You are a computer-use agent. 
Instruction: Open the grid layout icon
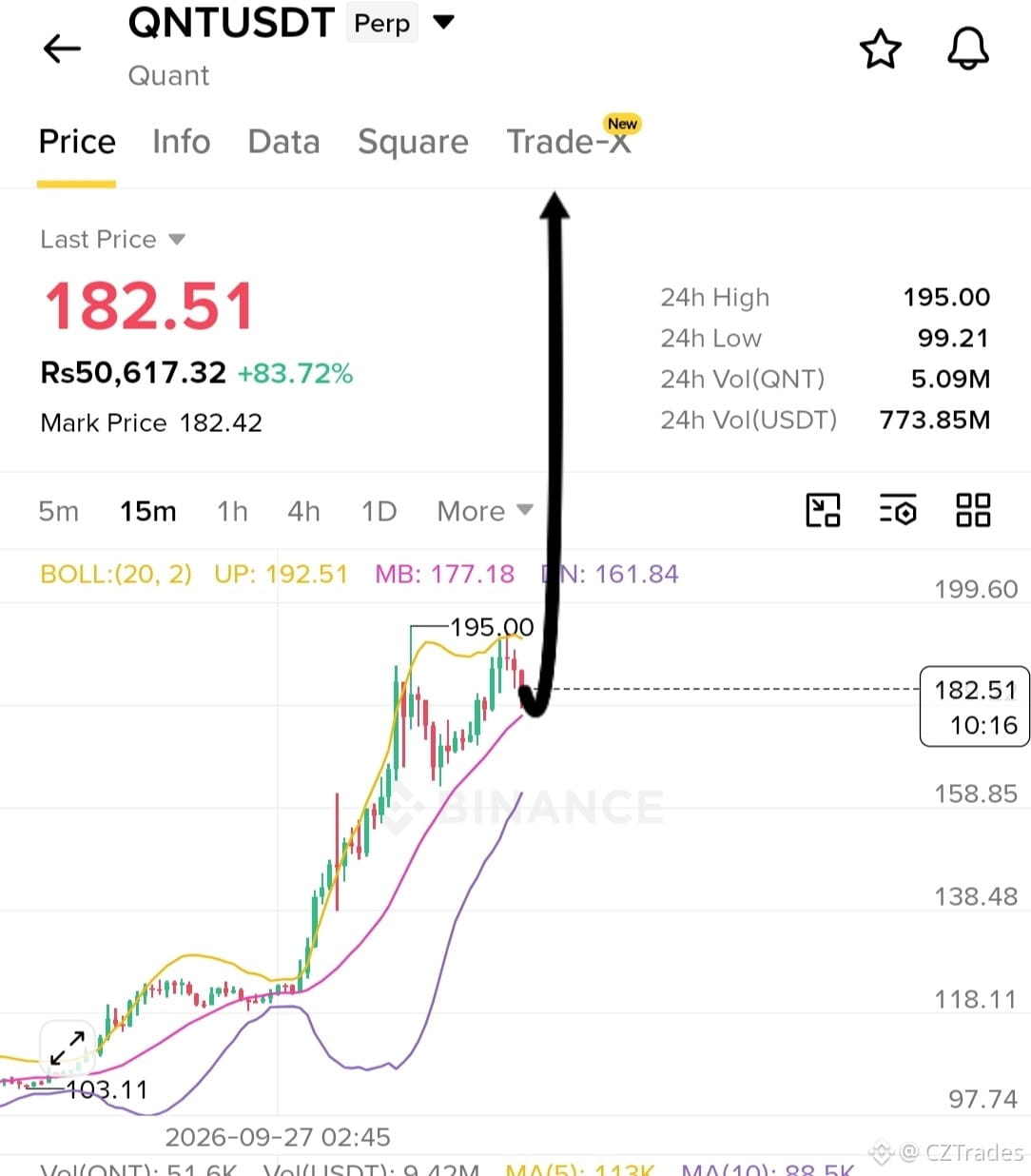(973, 510)
